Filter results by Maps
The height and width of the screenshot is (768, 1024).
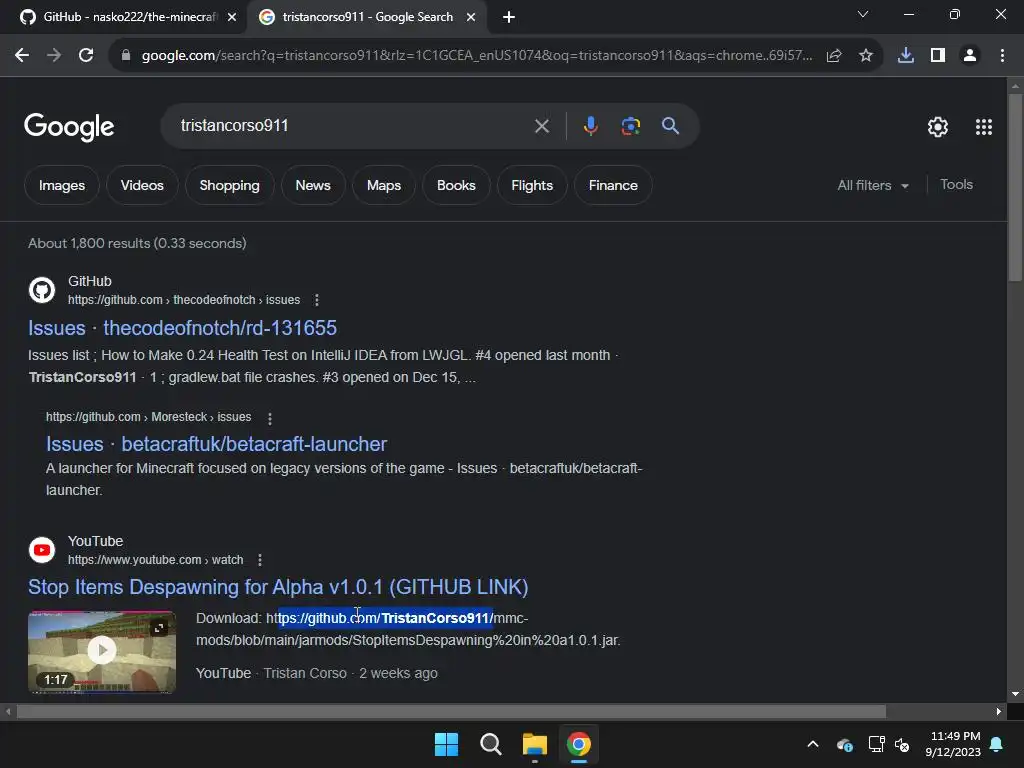tap(384, 185)
